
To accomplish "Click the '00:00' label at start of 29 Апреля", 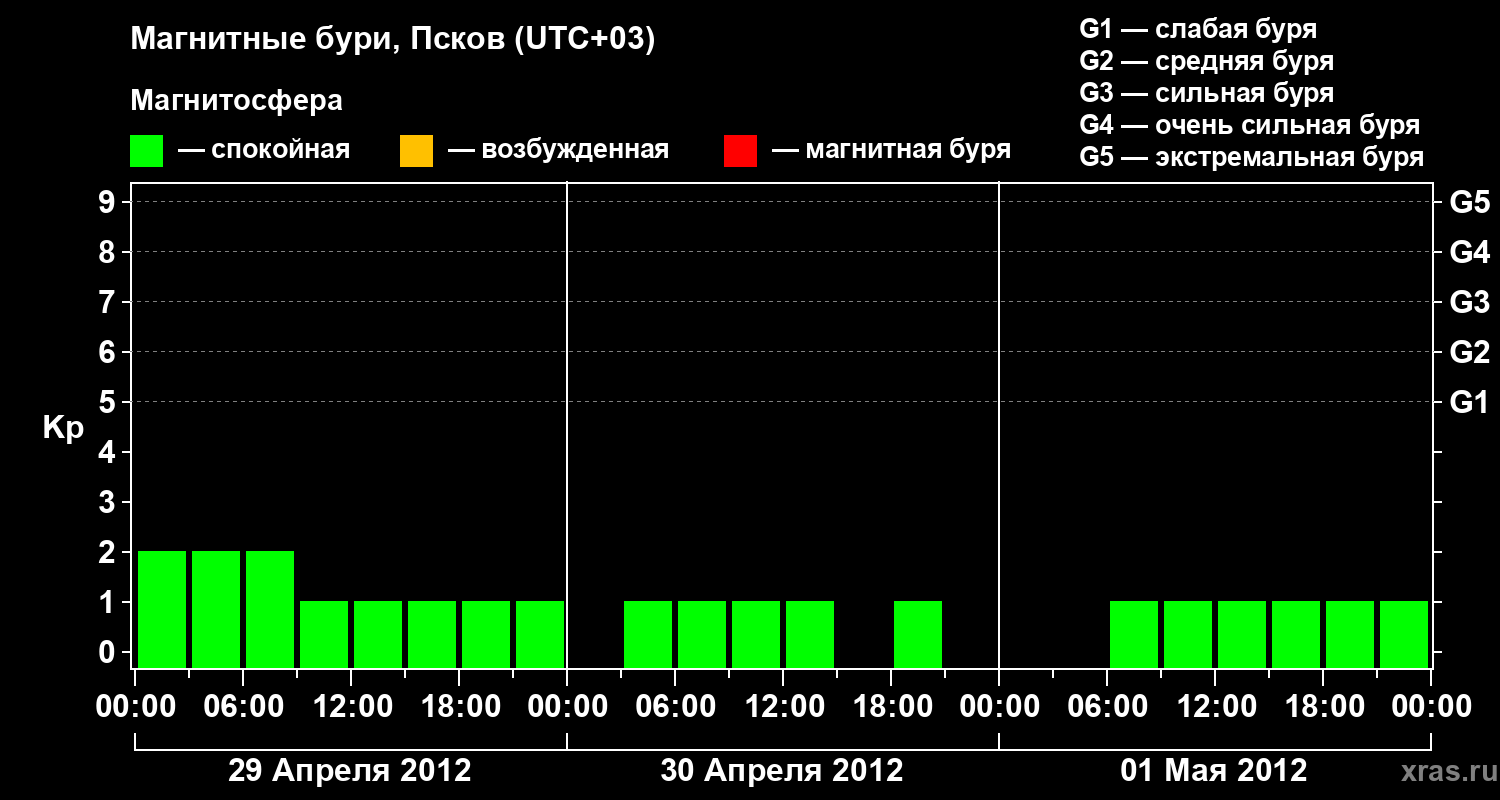I will tap(135, 707).
